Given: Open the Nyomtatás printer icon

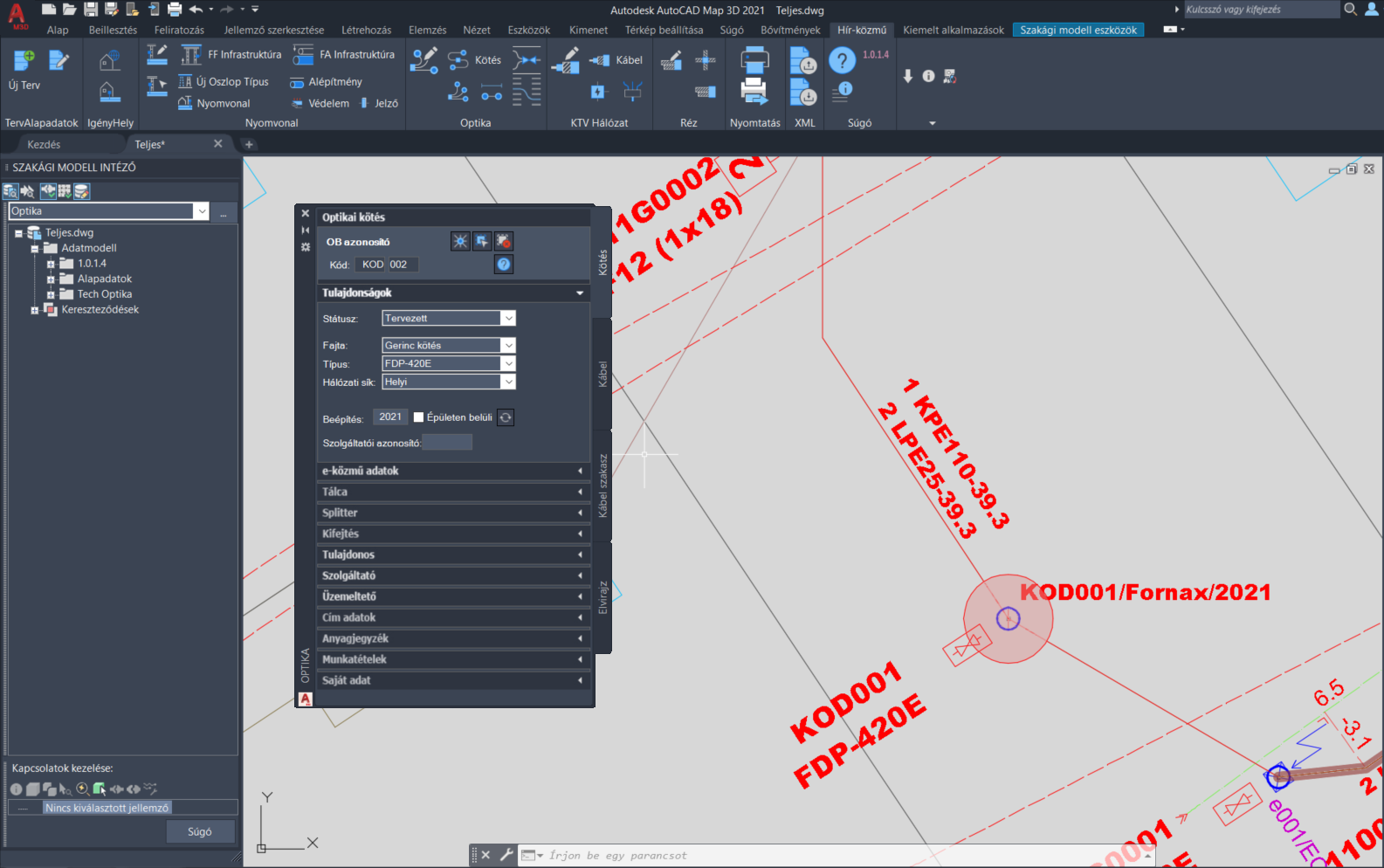Looking at the screenshot, I should pos(754,61).
